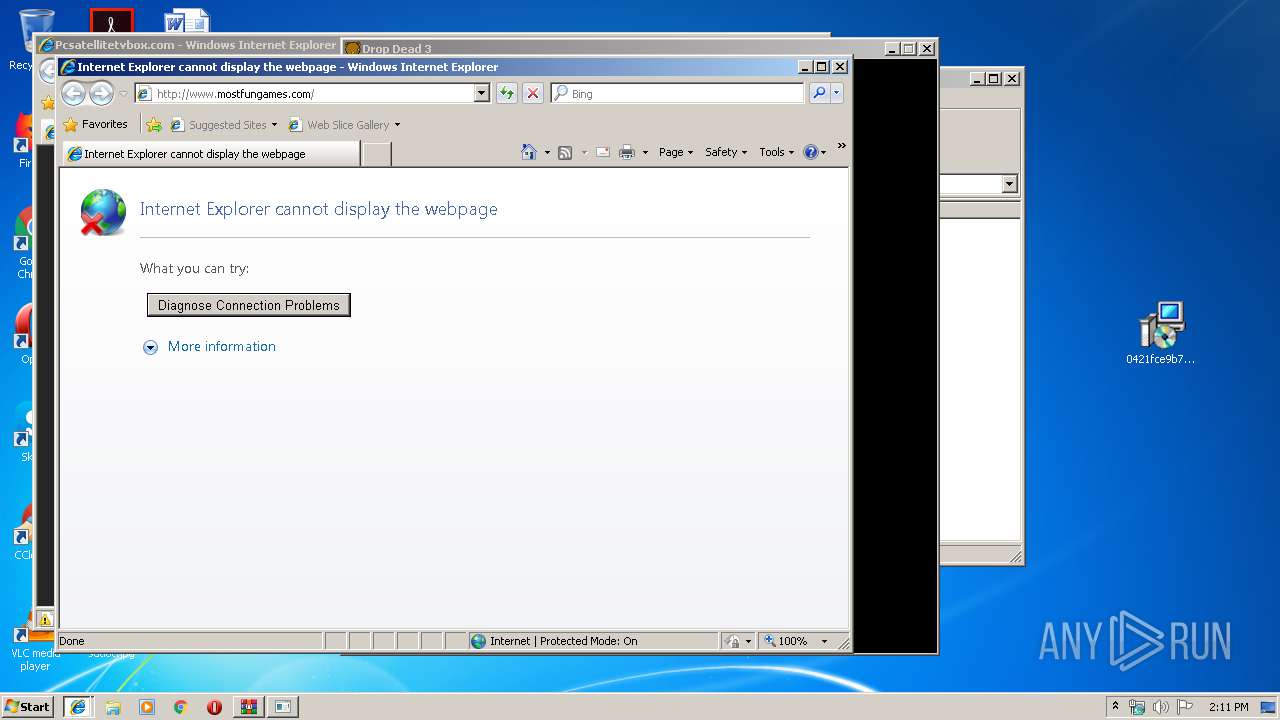
Task: Open the Word document desktop icon
Action: coord(187,22)
